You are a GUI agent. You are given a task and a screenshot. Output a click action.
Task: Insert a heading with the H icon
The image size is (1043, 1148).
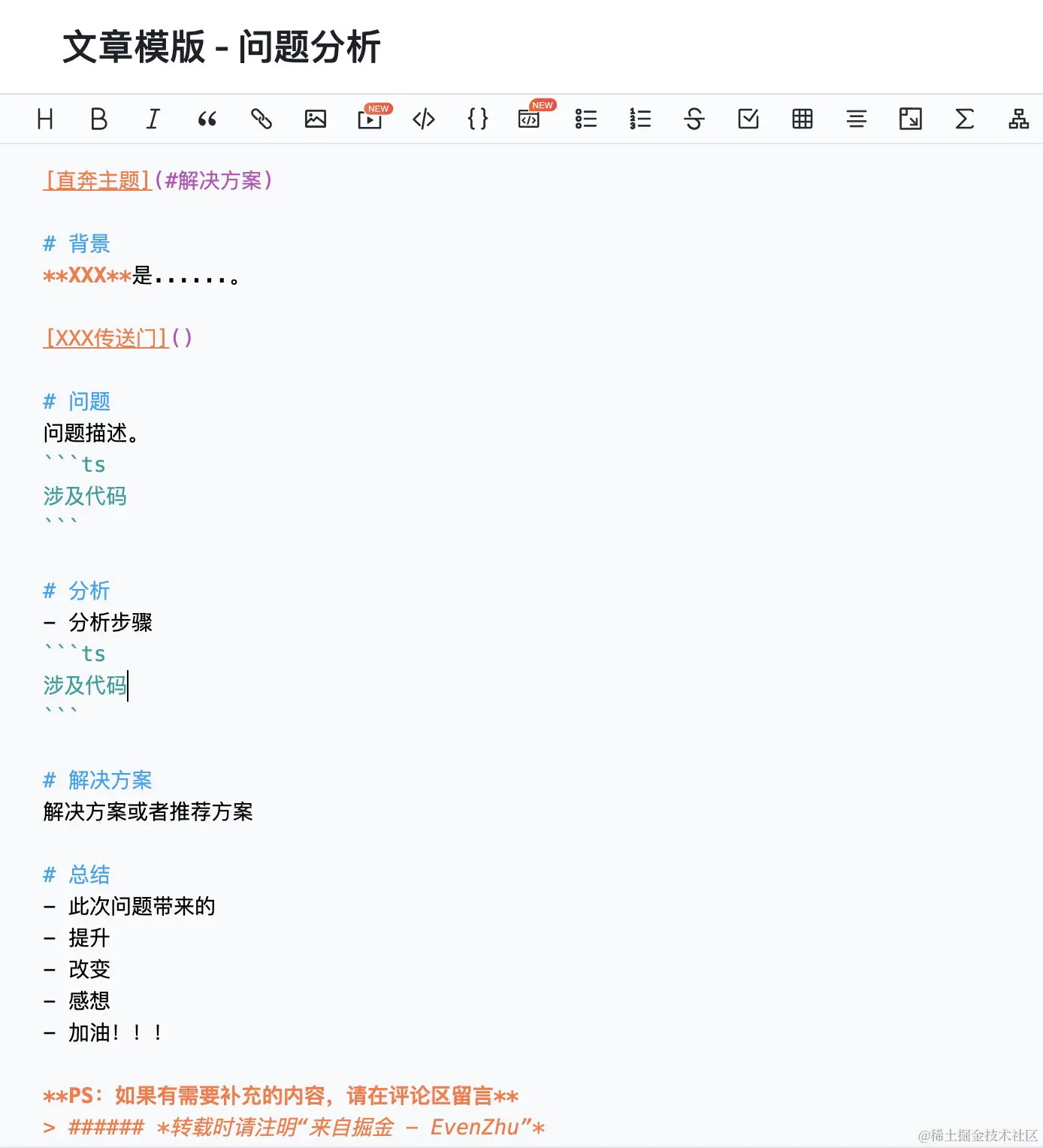[x=45, y=119]
